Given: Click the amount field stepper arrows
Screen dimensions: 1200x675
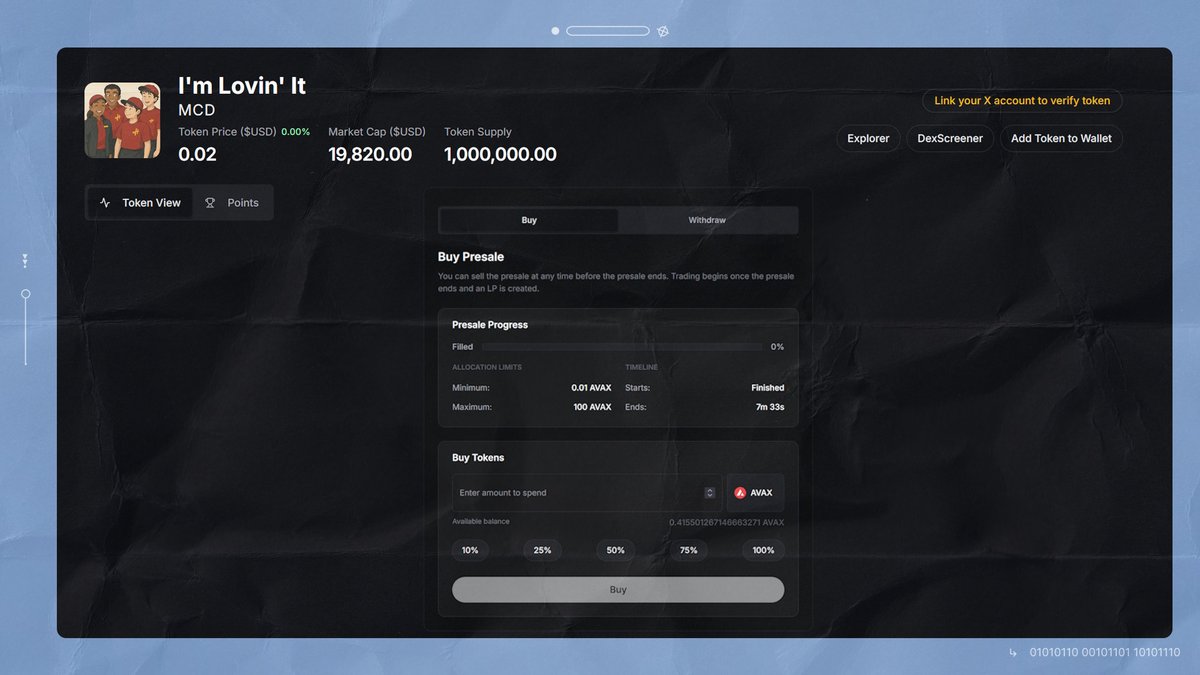Looking at the screenshot, I should (x=710, y=493).
